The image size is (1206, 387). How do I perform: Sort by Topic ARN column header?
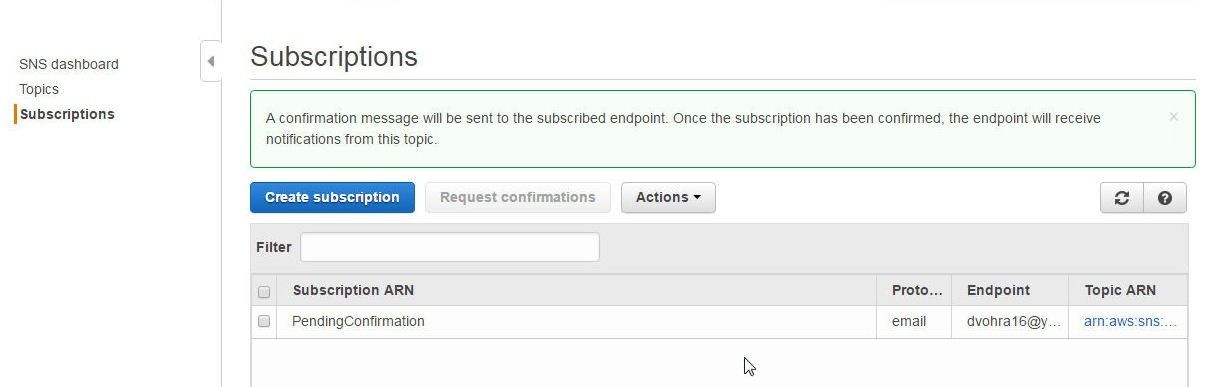(x=1120, y=290)
